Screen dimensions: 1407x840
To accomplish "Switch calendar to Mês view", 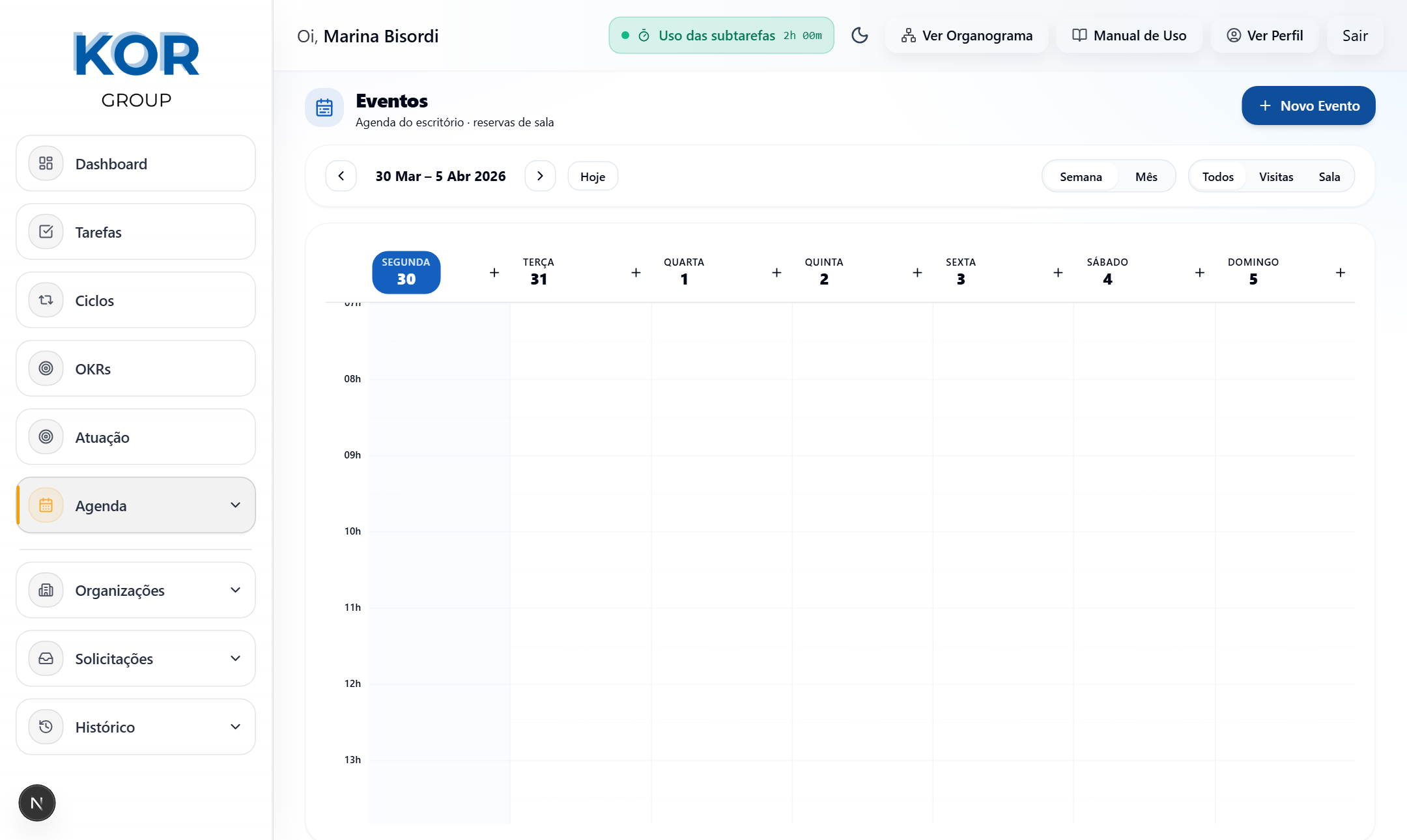I will pyautogui.click(x=1146, y=176).
